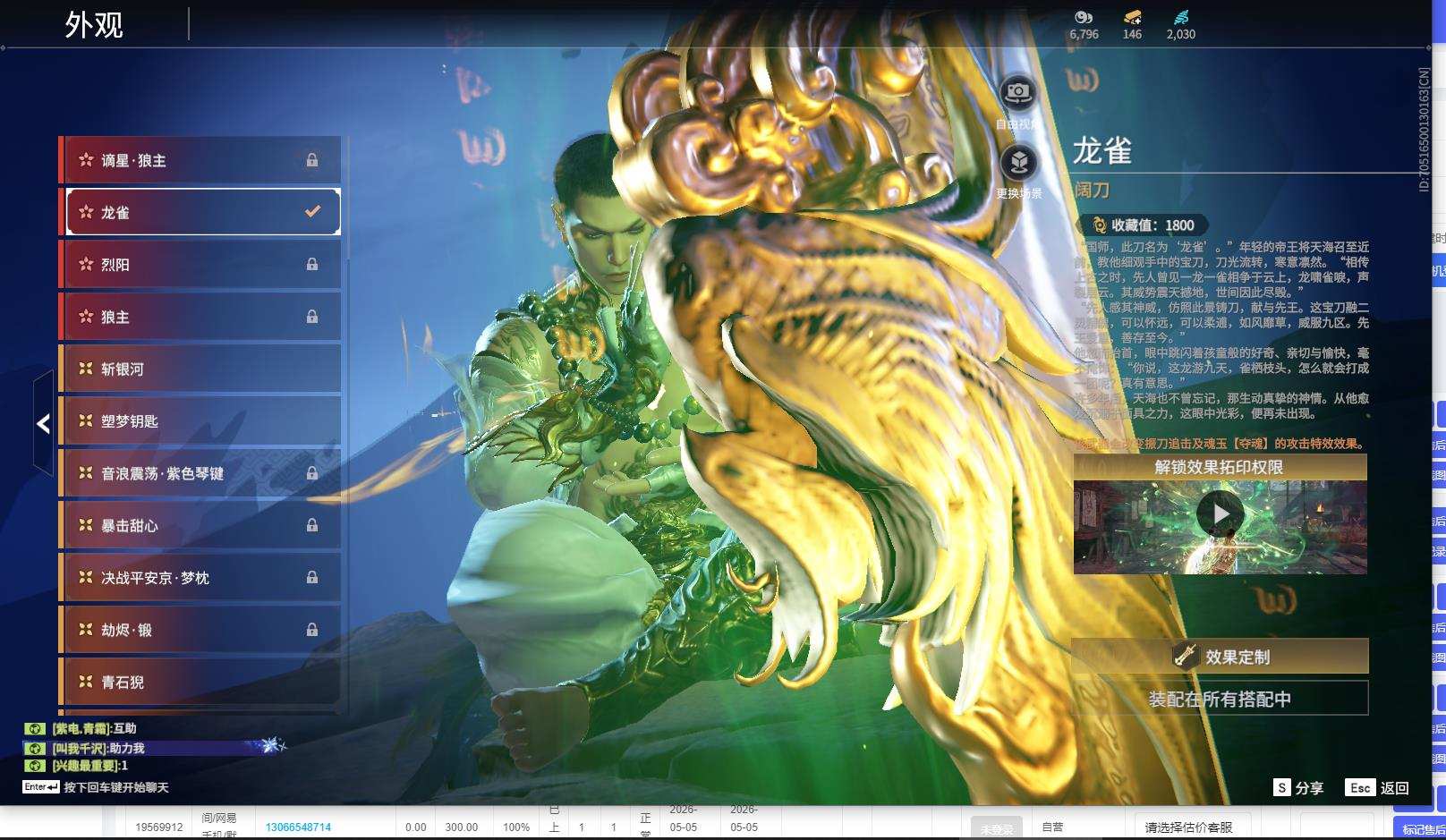The width and height of the screenshot is (1446, 840).
Task: Click the 阔刀 weapon type label
Action: pyautogui.click(x=1093, y=190)
